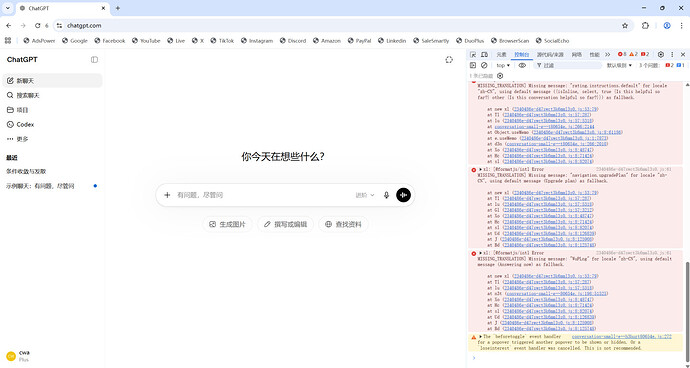Open the Discord bookmark
Image resolution: width=690 pixels, height=368 pixels.
coord(293,40)
